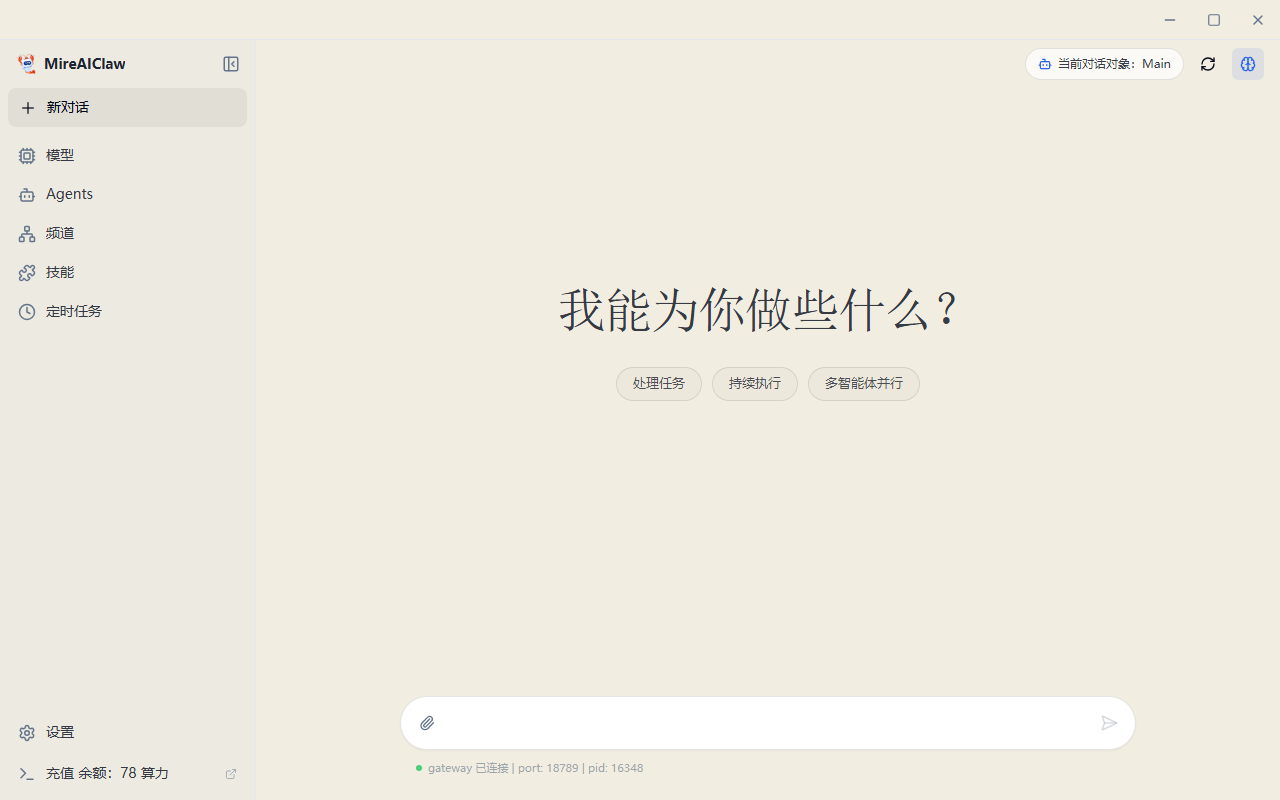Viewport: 1280px width, 800px height.
Task: Click the send message arrow icon
Action: coord(1108,722)
